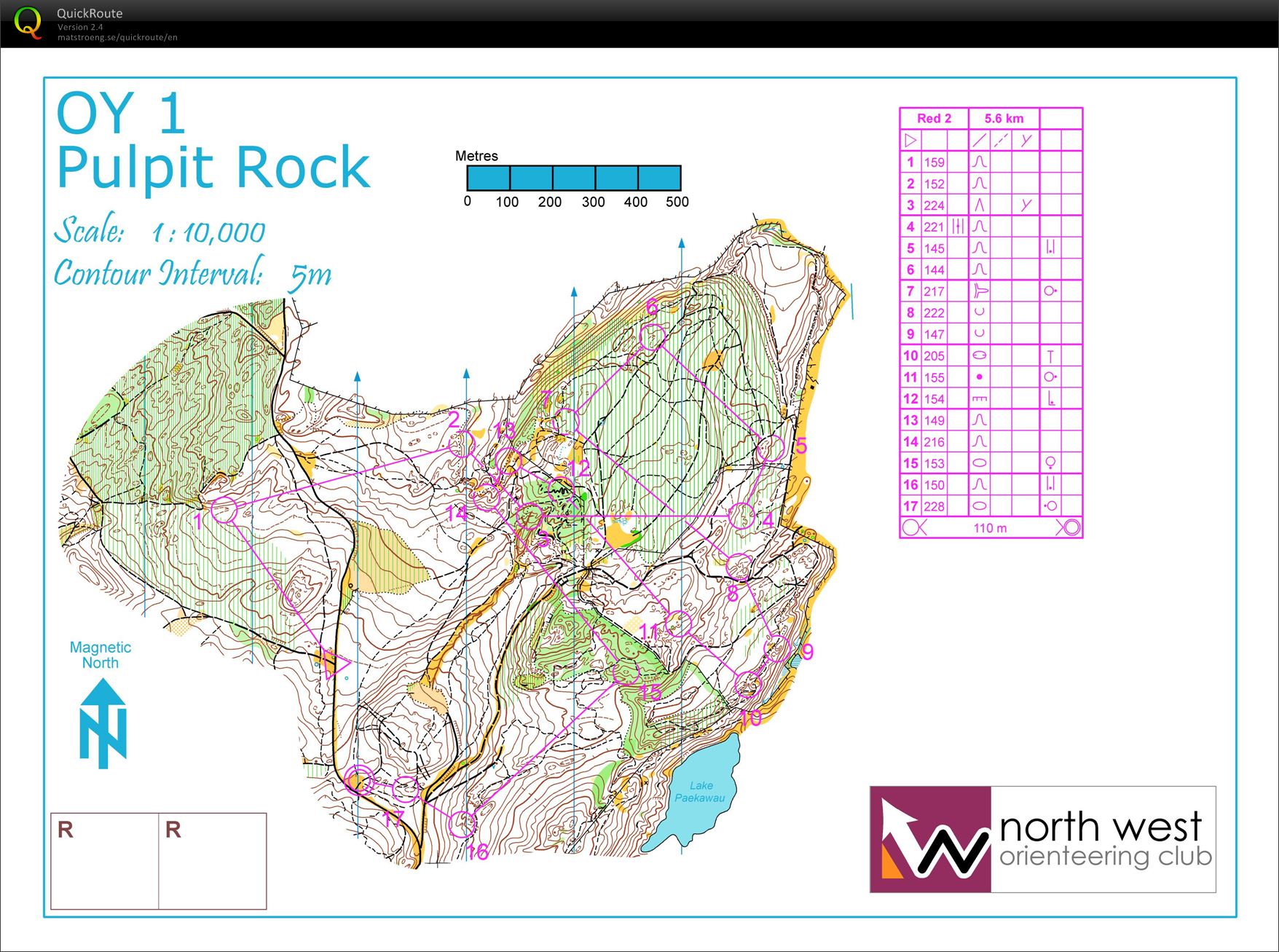Click control code 154 in the table

point(934,399)
